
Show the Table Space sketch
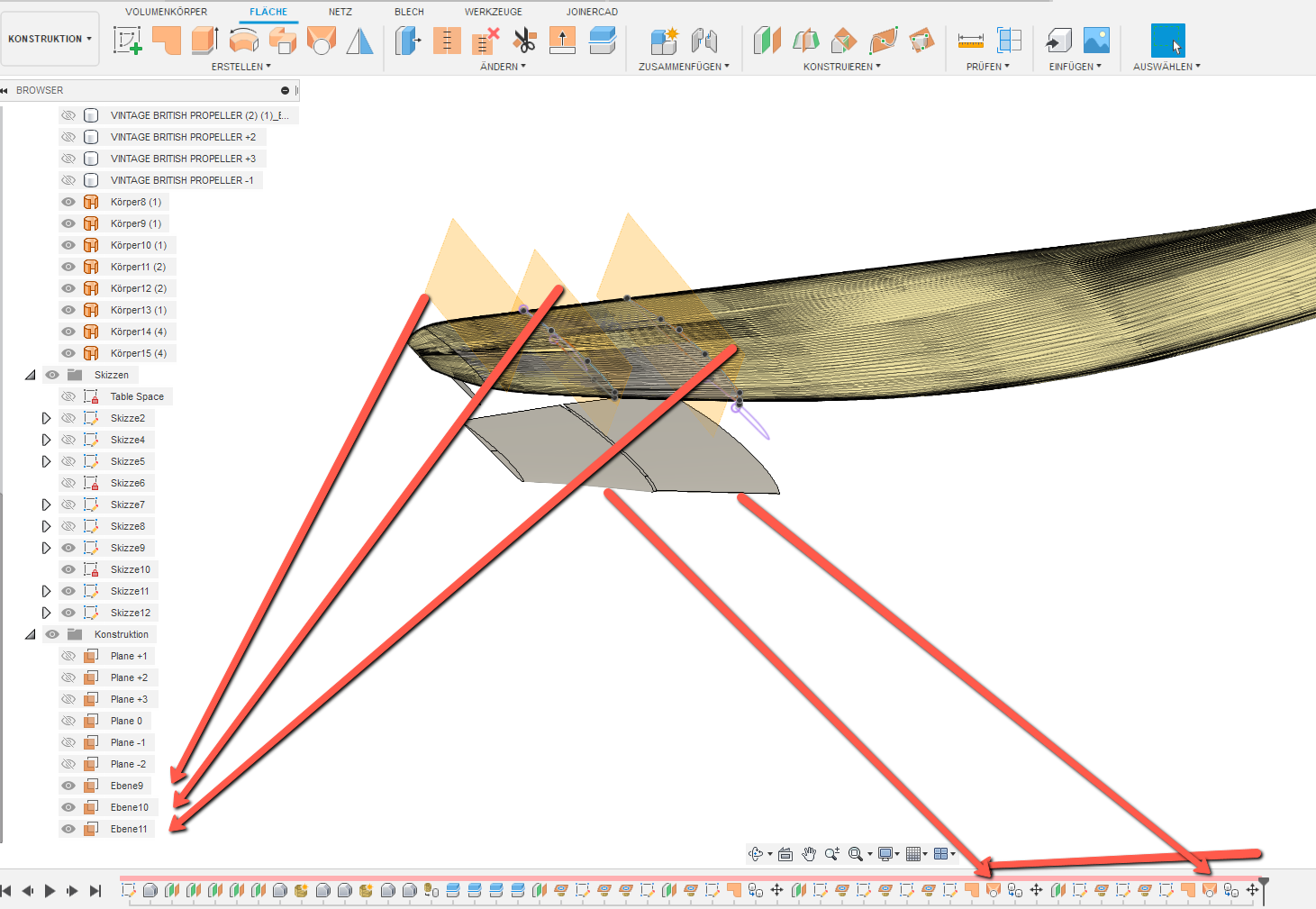pyautogui.click(x=68, y=396)
